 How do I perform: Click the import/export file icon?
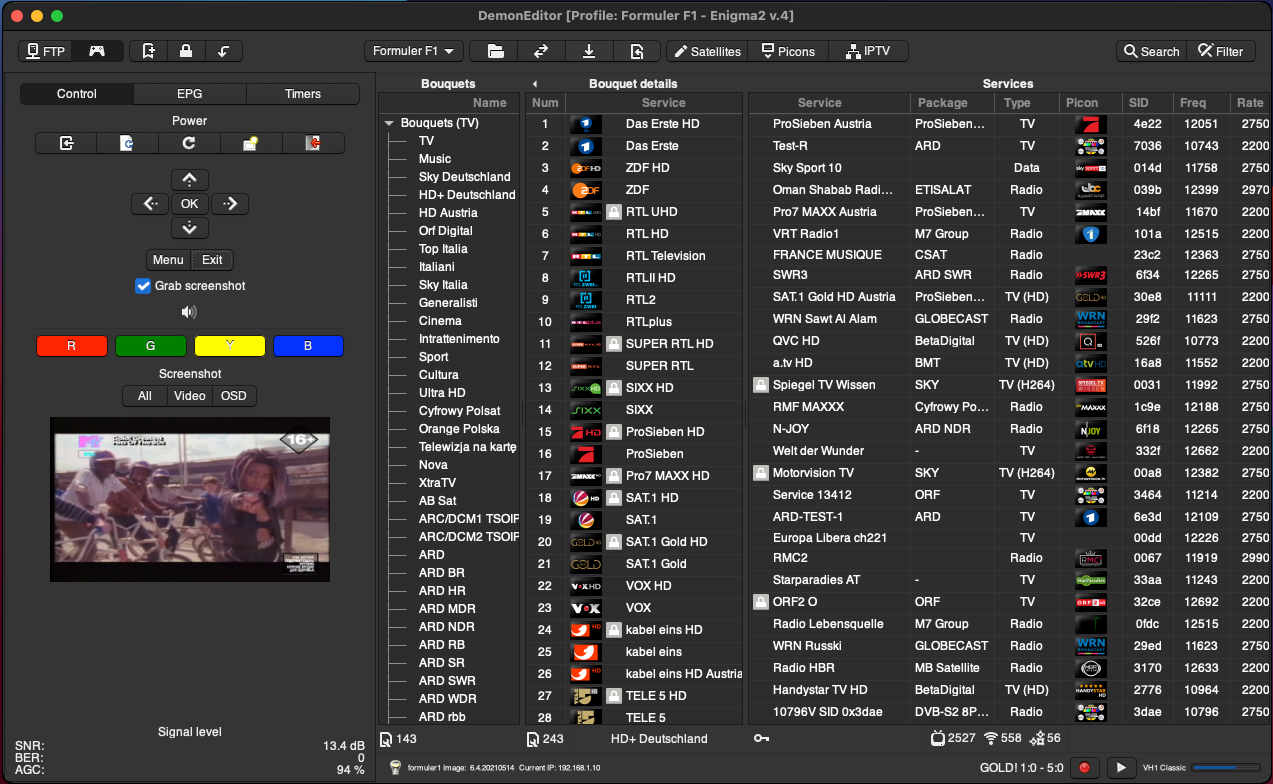click(x=637, y=51)
